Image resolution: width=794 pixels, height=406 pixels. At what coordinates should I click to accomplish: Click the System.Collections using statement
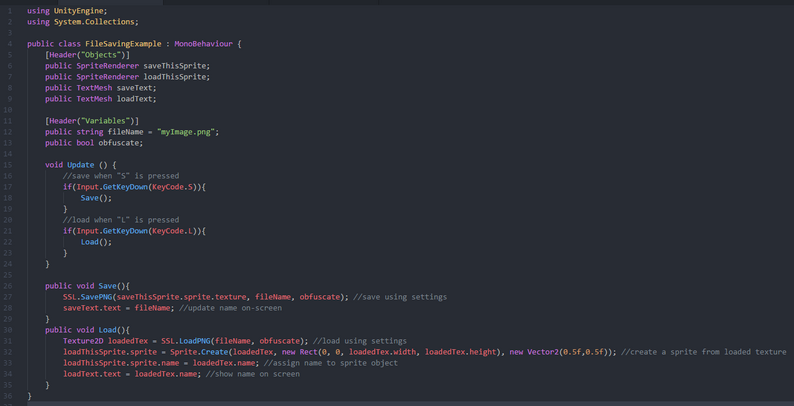point(96,21)
